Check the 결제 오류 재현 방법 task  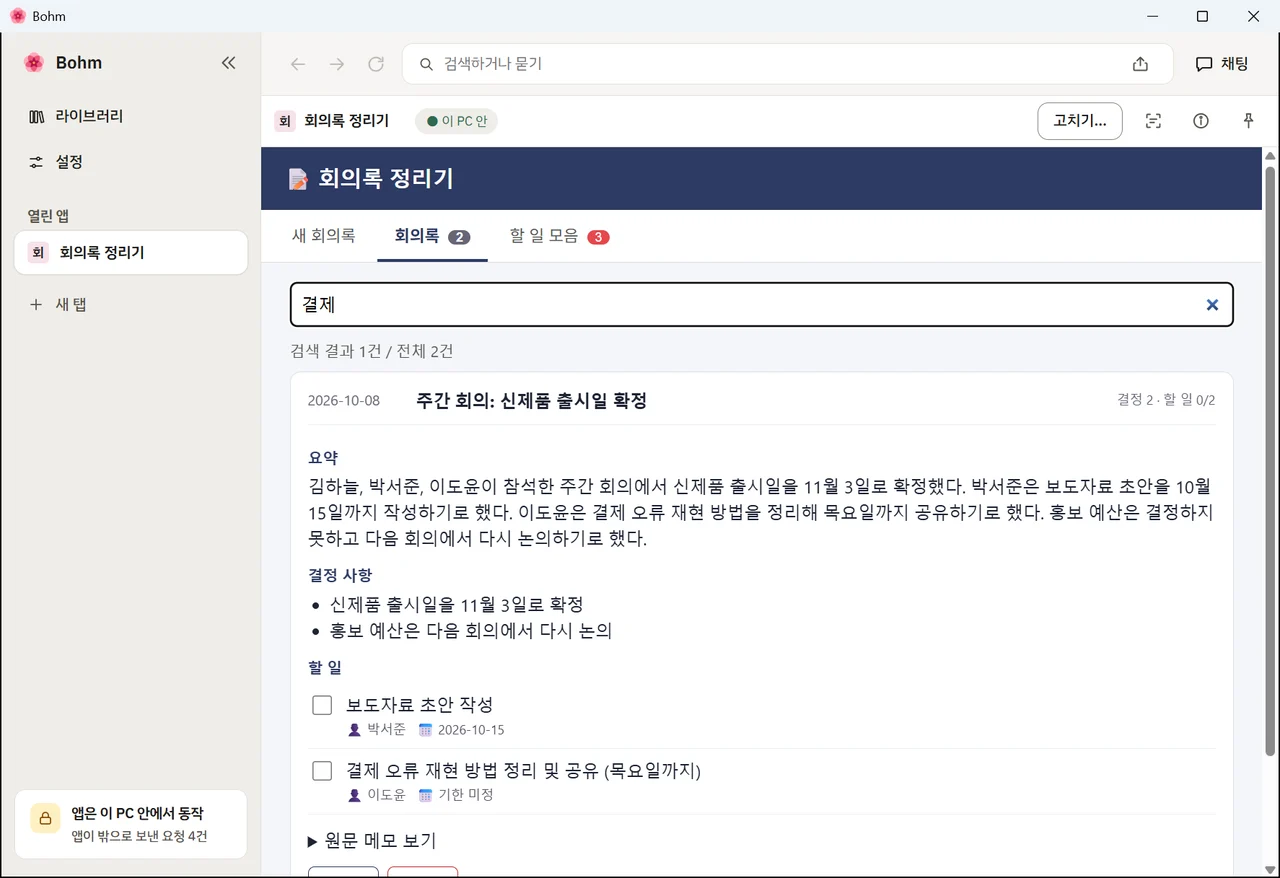pyautogui.click(x=322, y=771)
